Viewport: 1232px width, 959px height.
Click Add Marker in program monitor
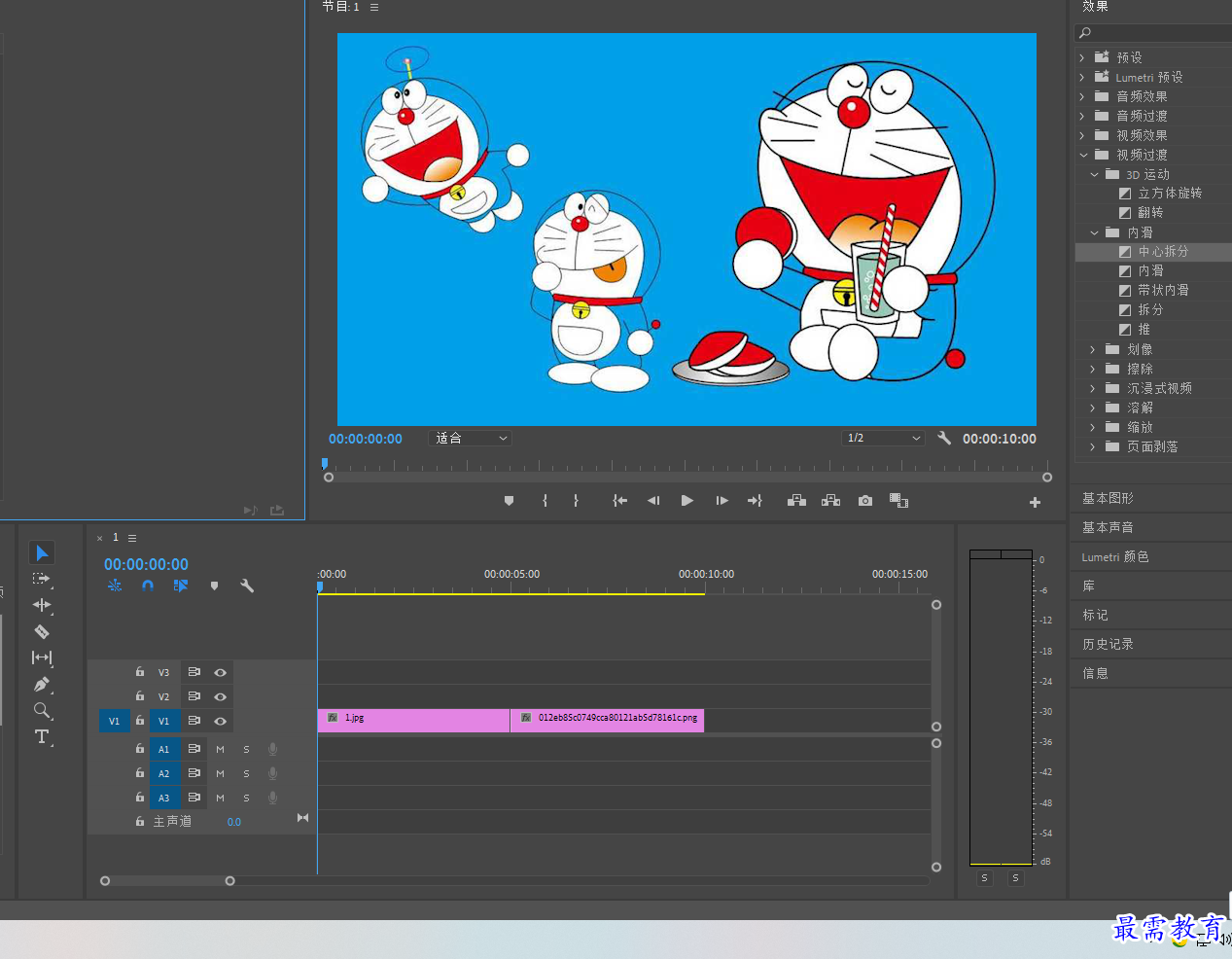tap(509, 501)
